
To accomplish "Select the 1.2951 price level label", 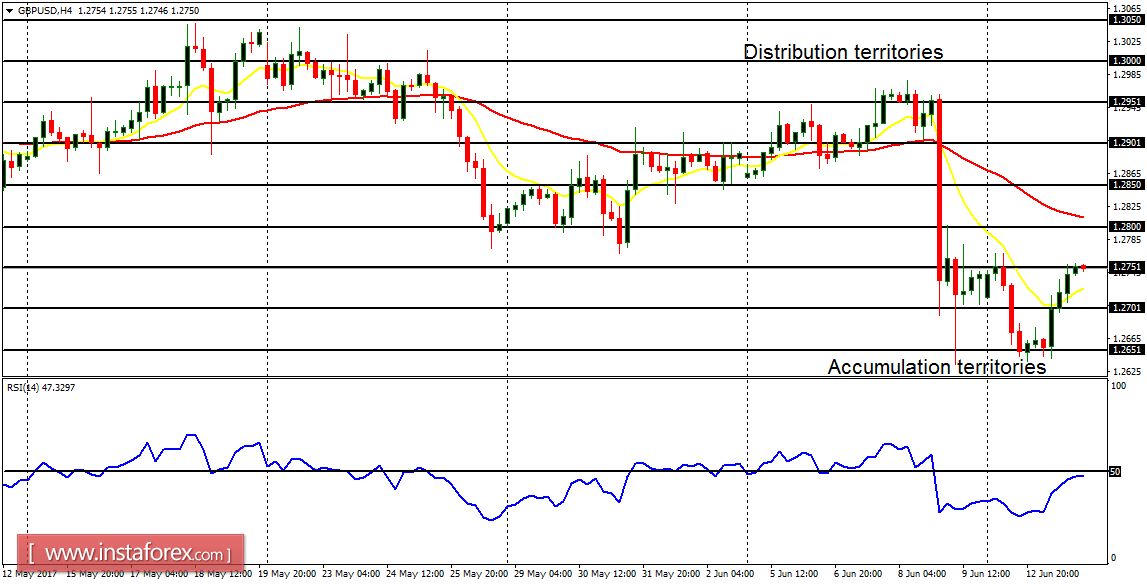I will 1123,102.
